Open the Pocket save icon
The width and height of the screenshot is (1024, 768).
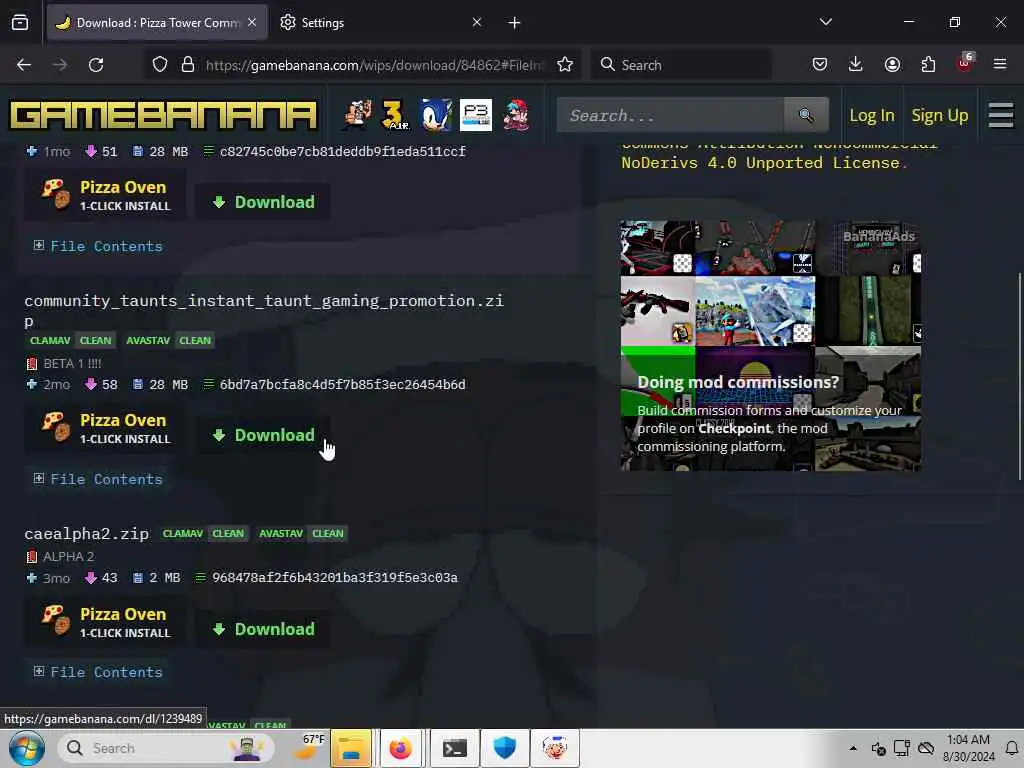[x=820, y=64]
